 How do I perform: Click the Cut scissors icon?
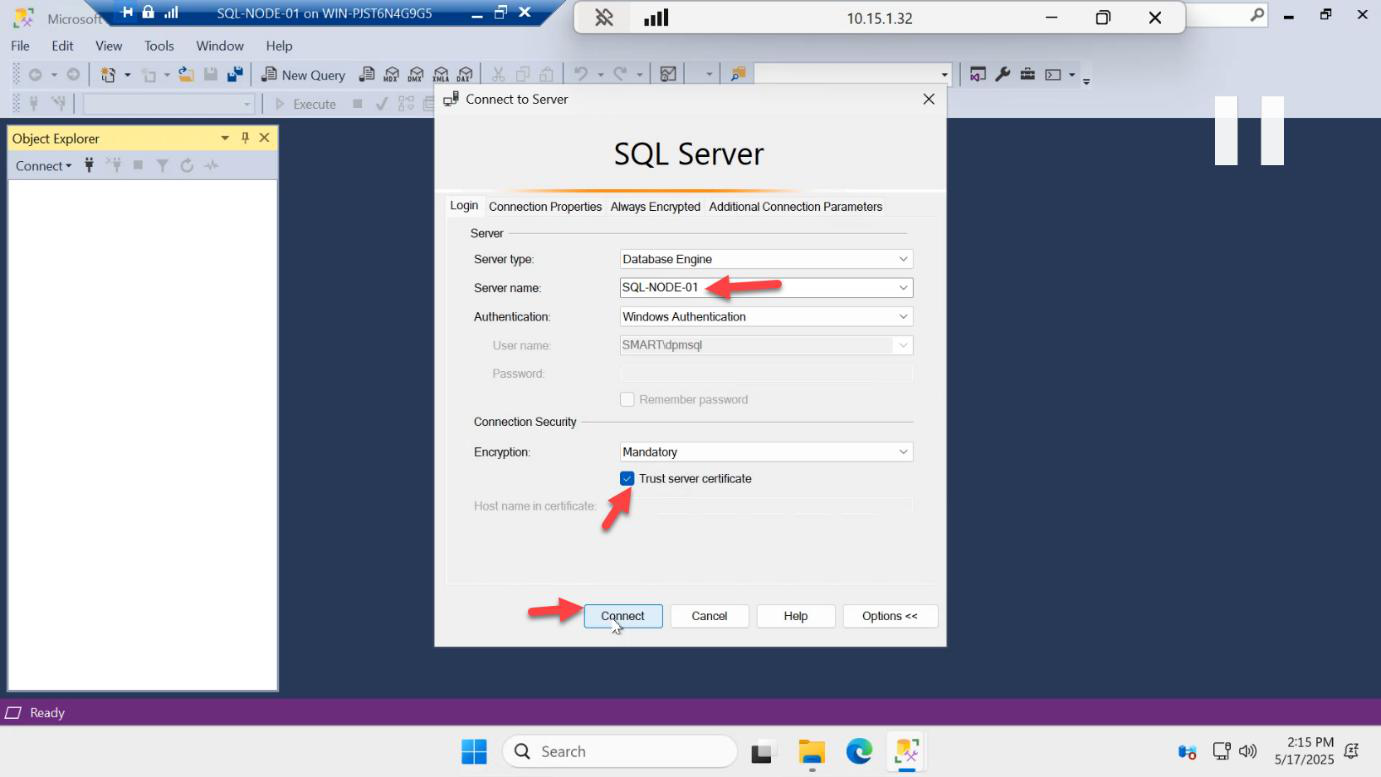497,75
